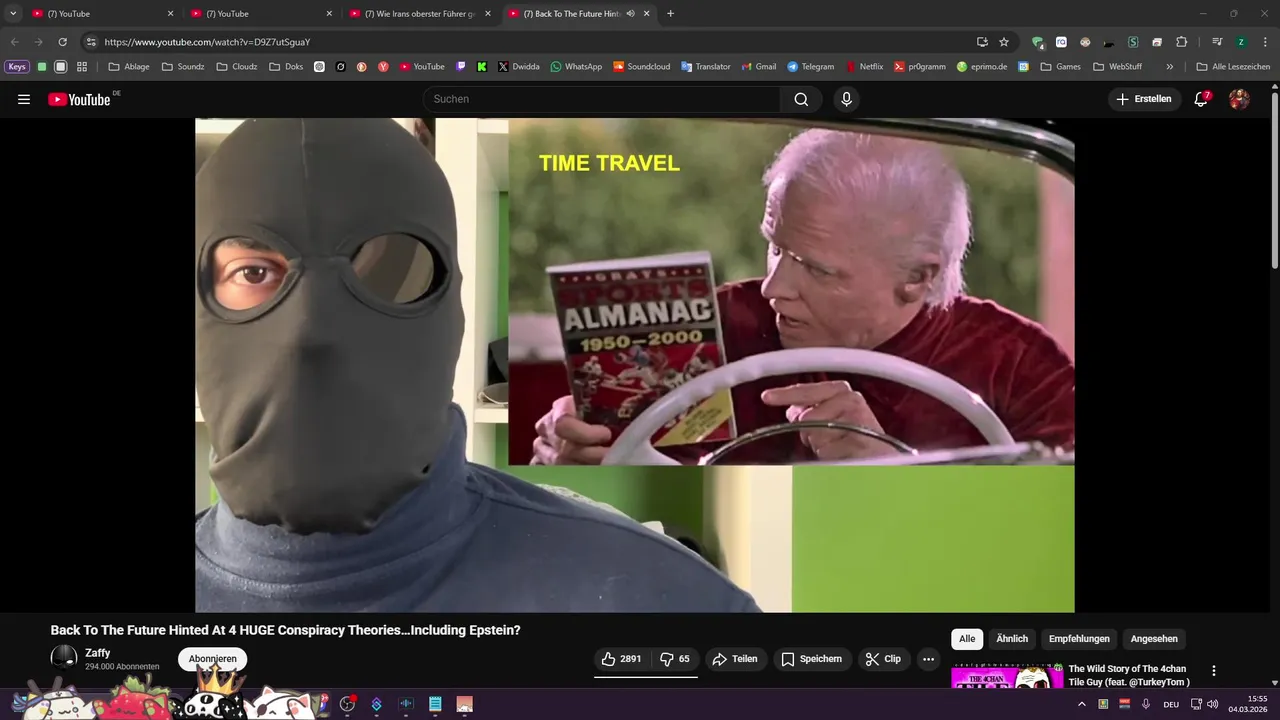This screenshot has height=720, width=1280.
Task: Reload the page in the browser
Action: (x=62, y=42)
